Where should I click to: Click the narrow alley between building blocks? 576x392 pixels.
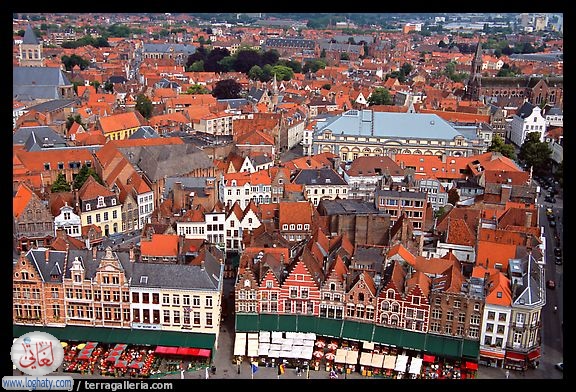coord(228,323)
